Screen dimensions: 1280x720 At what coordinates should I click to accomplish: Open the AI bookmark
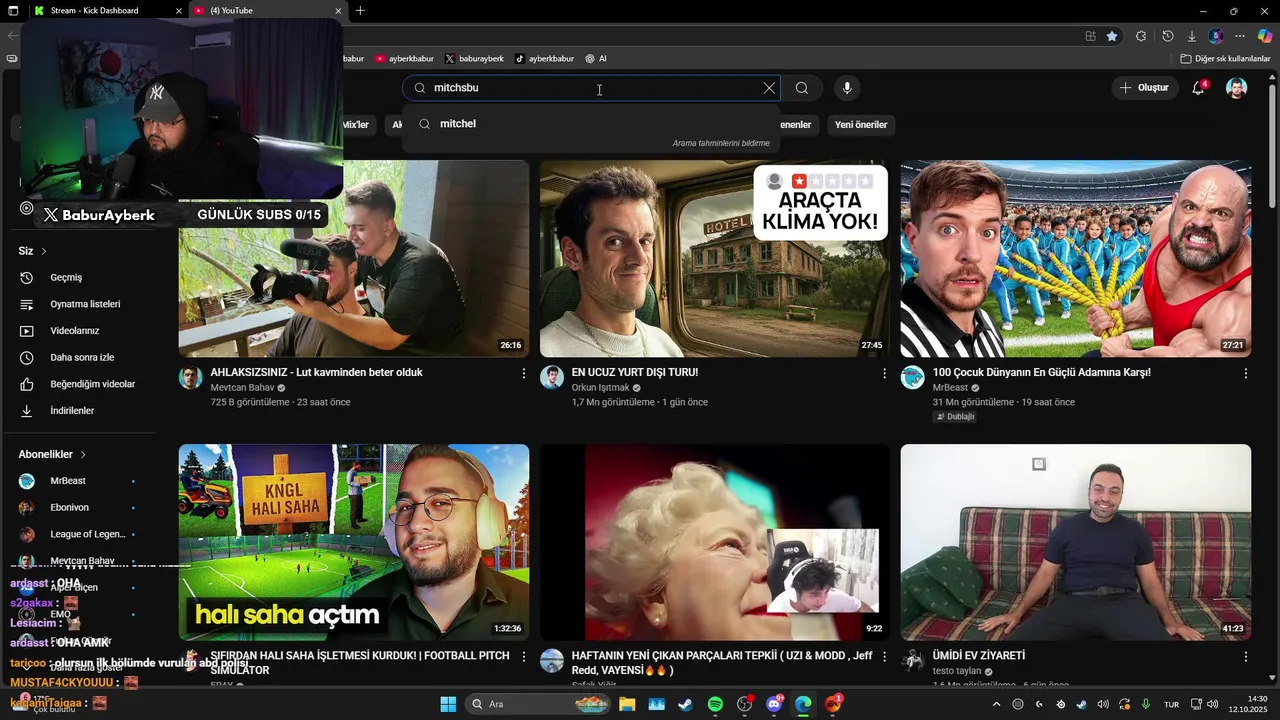tap(596, 59)
